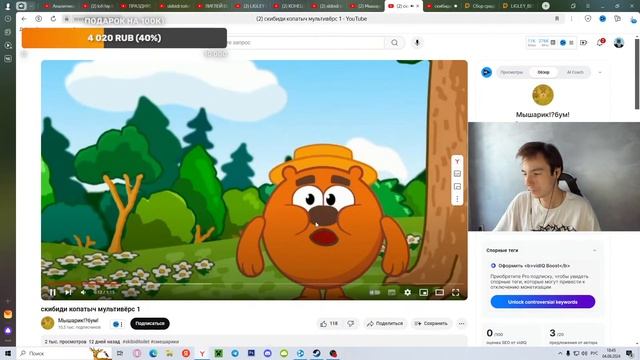Open the #смешарики hashtag link

165,342
